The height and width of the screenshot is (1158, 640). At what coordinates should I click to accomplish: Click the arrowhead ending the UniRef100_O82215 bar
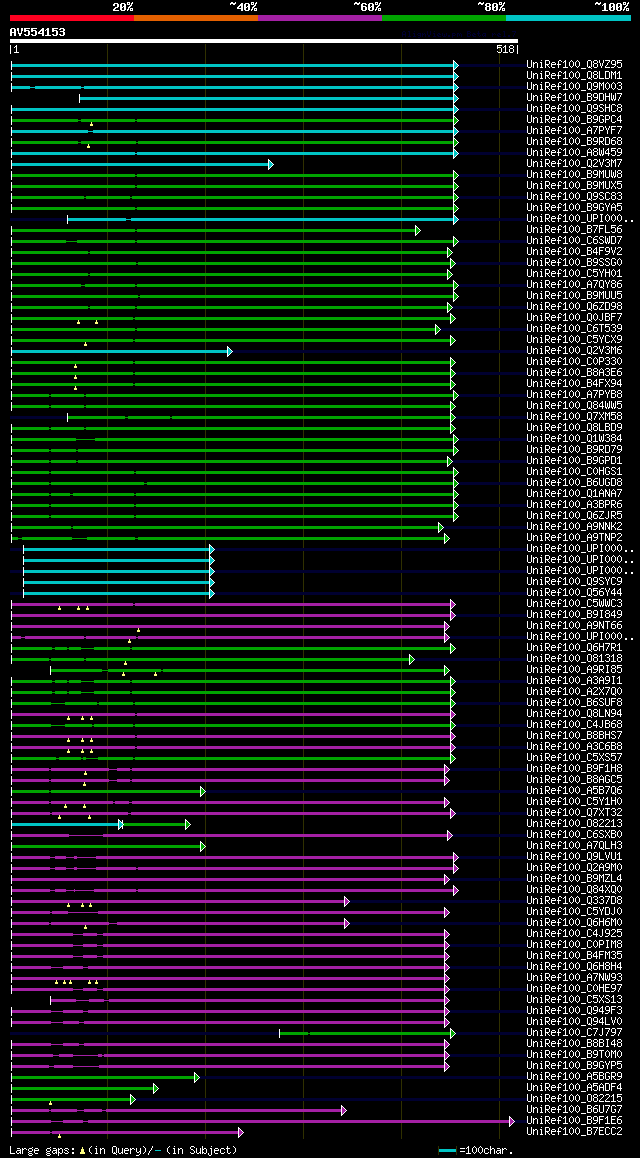[x=133, y=1100]
